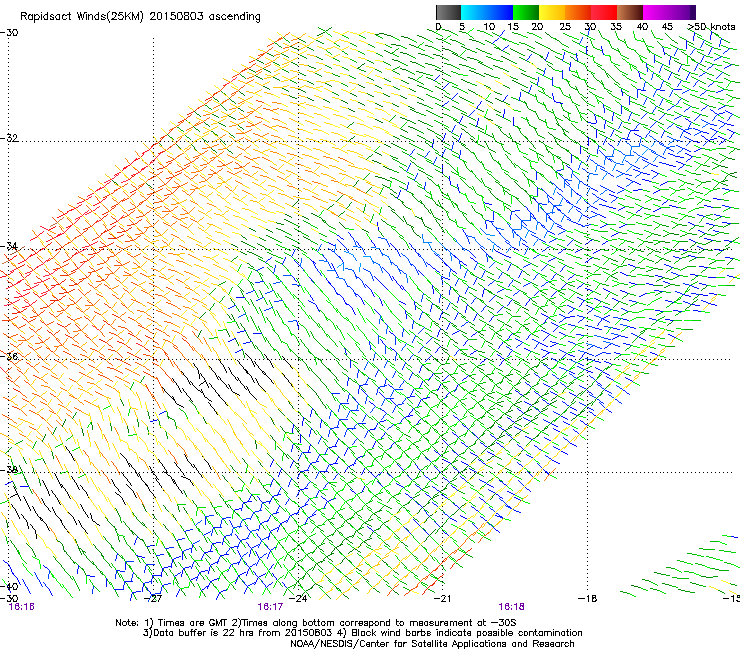Select the cyan-blue 5-15 knots color segment

tap(487, 12)
